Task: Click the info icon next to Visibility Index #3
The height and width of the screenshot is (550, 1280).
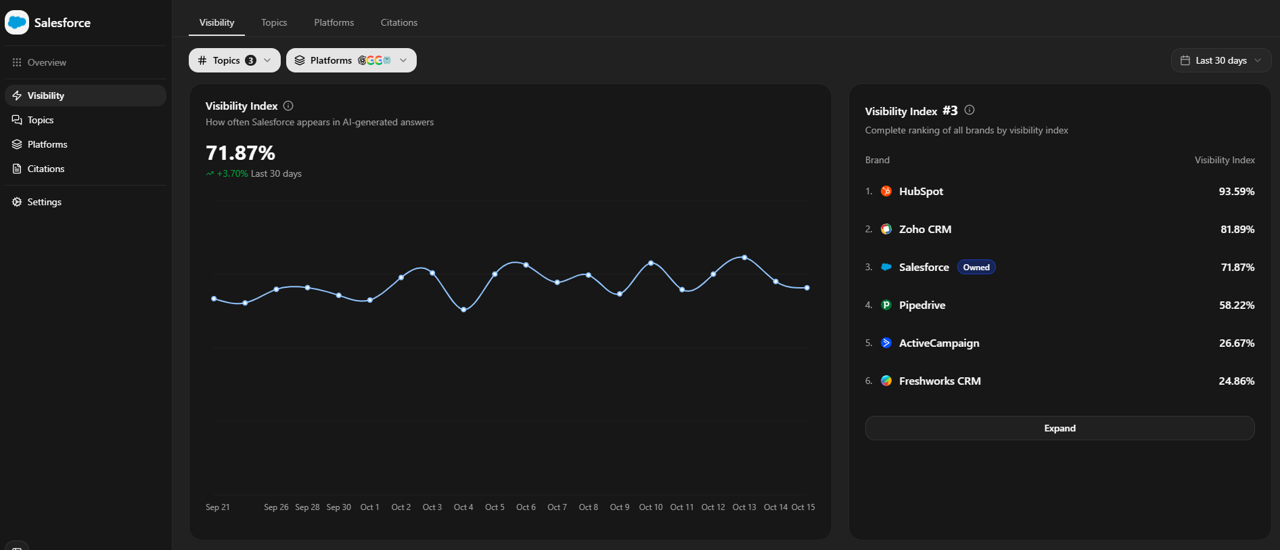Action: coord(969,111)
